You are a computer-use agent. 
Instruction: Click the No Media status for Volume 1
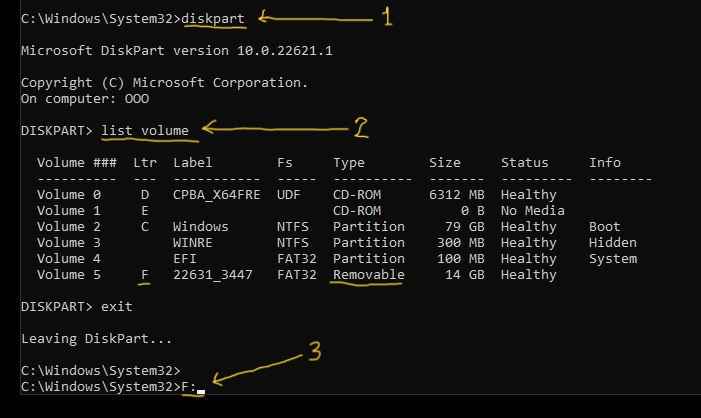pyautogui.click(x=532, y=211)
